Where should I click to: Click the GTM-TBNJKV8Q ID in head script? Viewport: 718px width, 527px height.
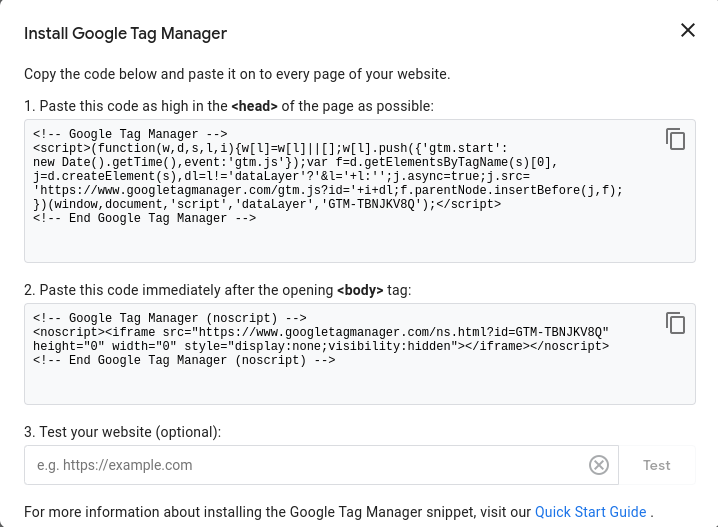pos(381,204)
